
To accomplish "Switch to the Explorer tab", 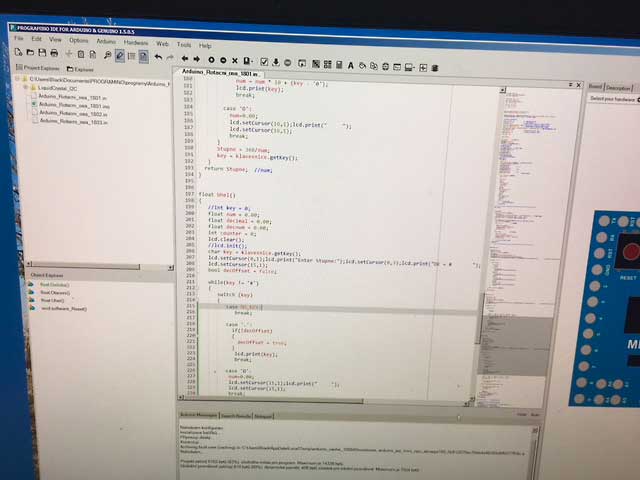I will click(84, 69).
